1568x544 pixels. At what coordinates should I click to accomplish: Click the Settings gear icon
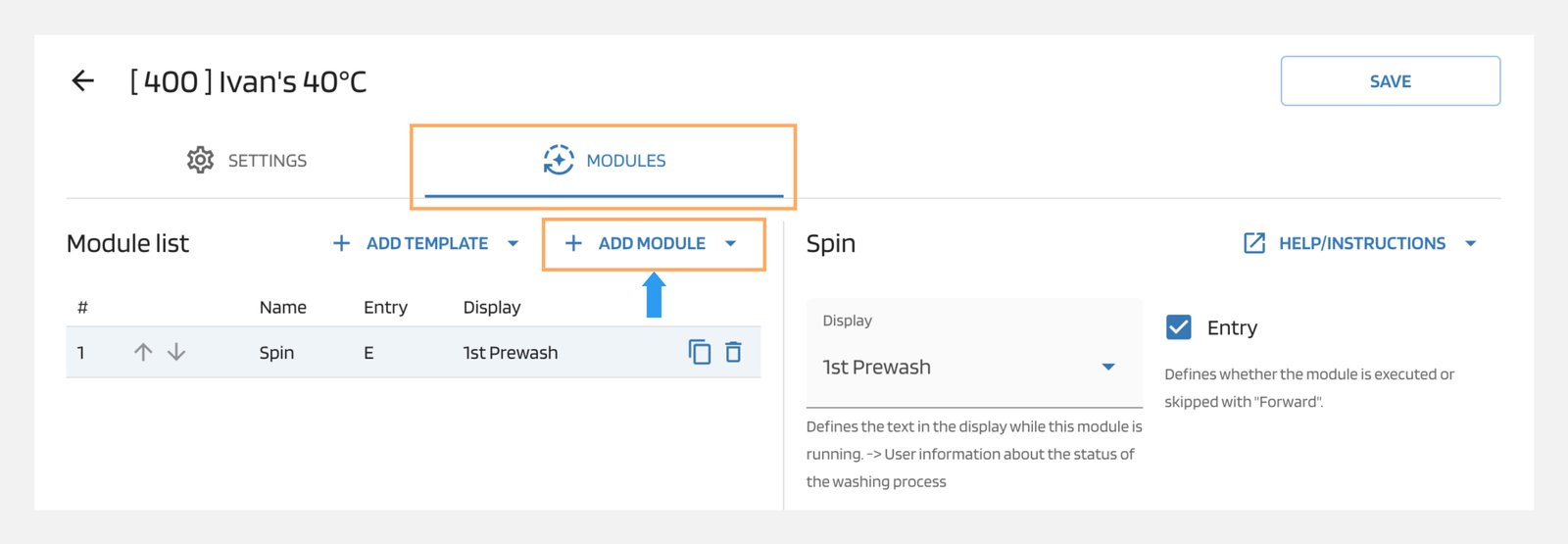[200, 160]
